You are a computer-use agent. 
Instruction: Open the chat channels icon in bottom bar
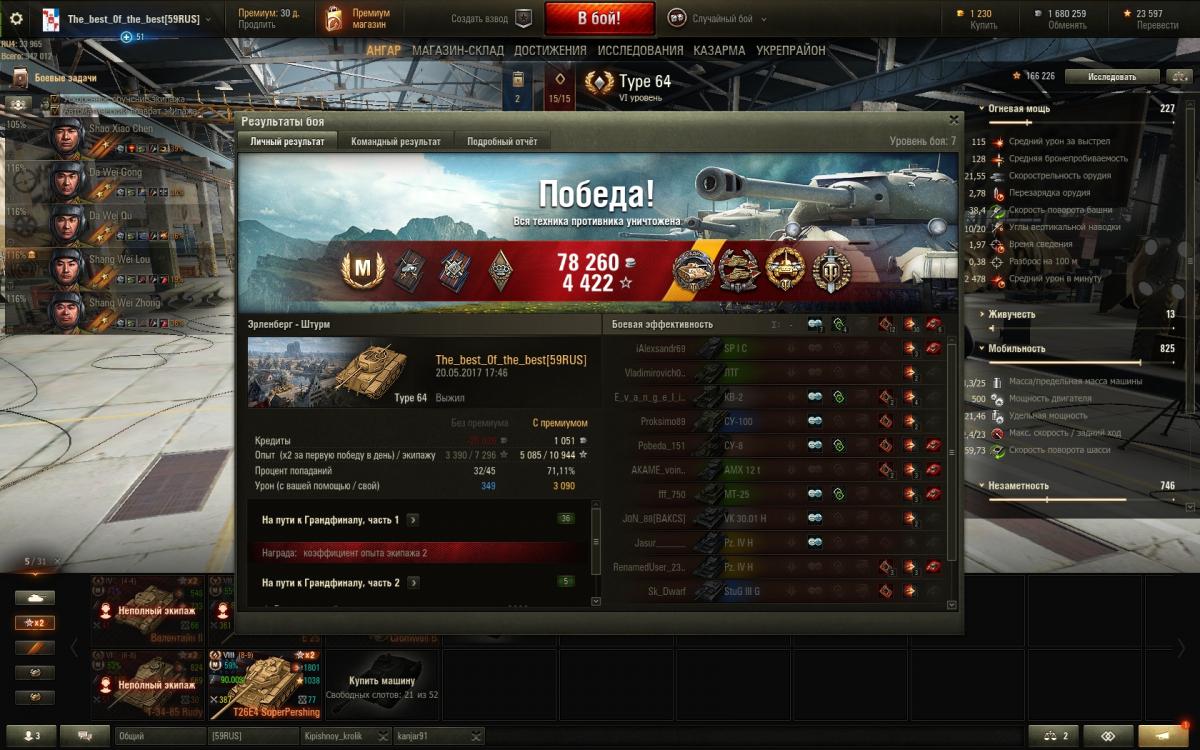[x=85, y=736]
